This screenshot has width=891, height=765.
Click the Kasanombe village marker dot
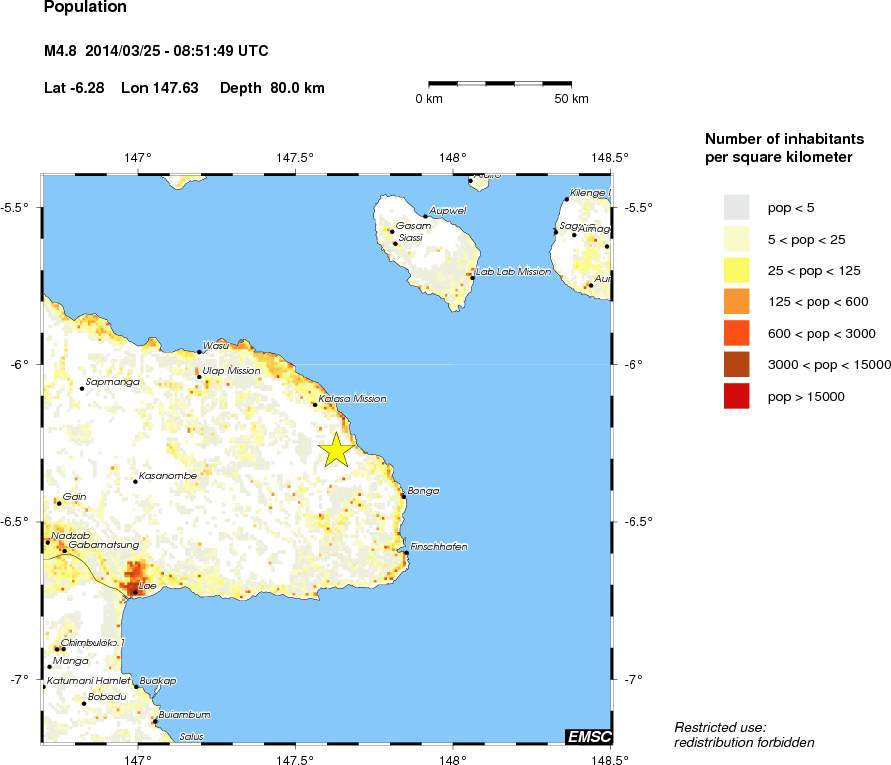[135, 481]
